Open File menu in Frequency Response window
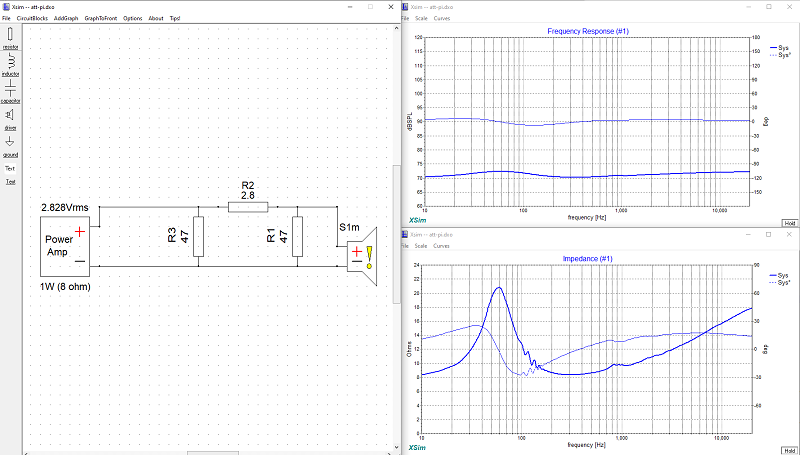800x455 pixels. tap(405, 18)
